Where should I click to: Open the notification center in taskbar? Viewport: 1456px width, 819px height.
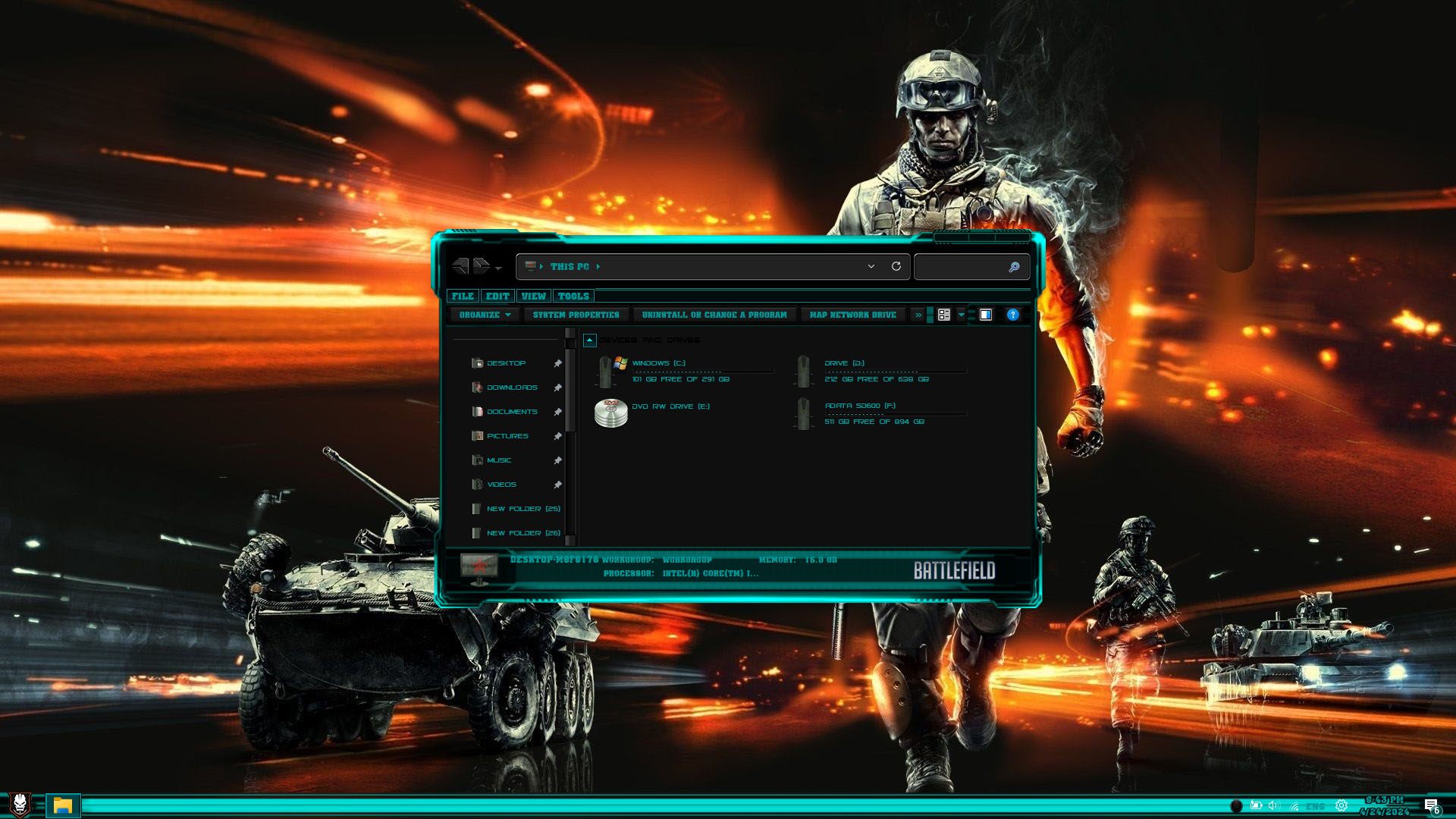coord(1431,806)
